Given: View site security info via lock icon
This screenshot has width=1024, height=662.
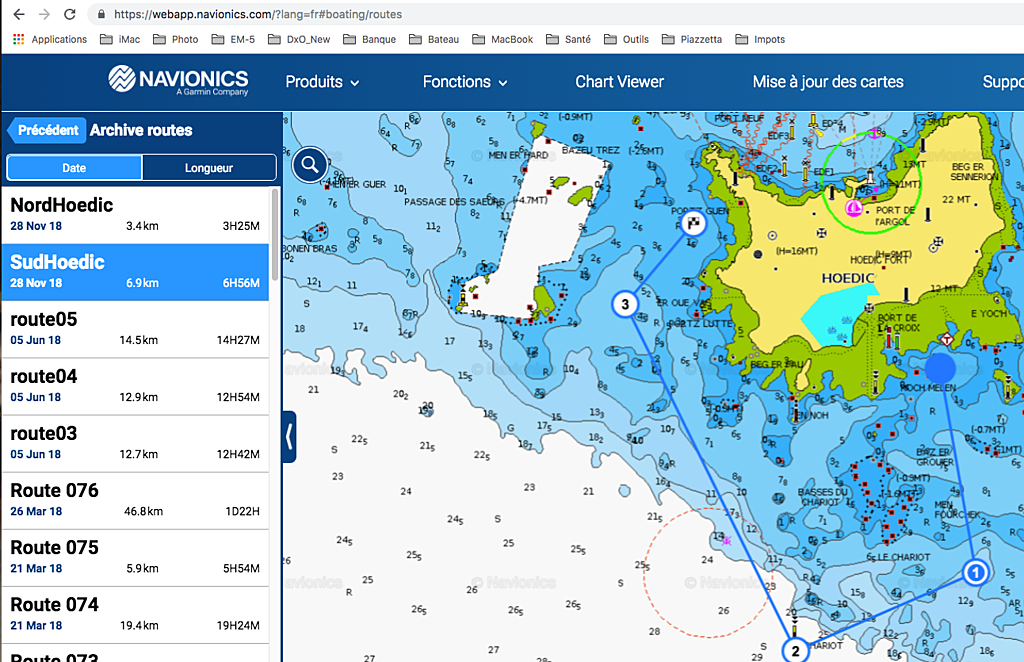Looking at the screenshot, I should pyautogui.click(x=101, y=14).
